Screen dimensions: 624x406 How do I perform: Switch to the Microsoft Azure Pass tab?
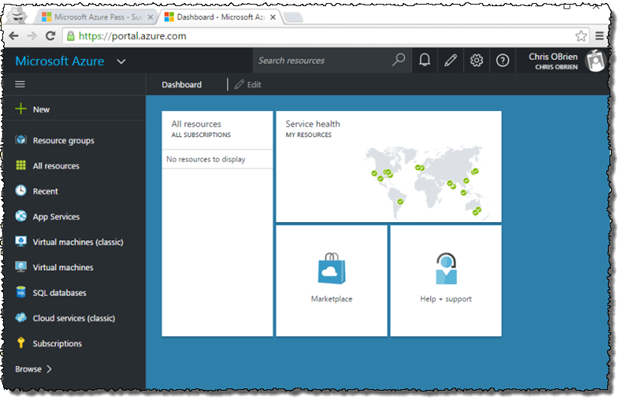[x=97, y=17]
